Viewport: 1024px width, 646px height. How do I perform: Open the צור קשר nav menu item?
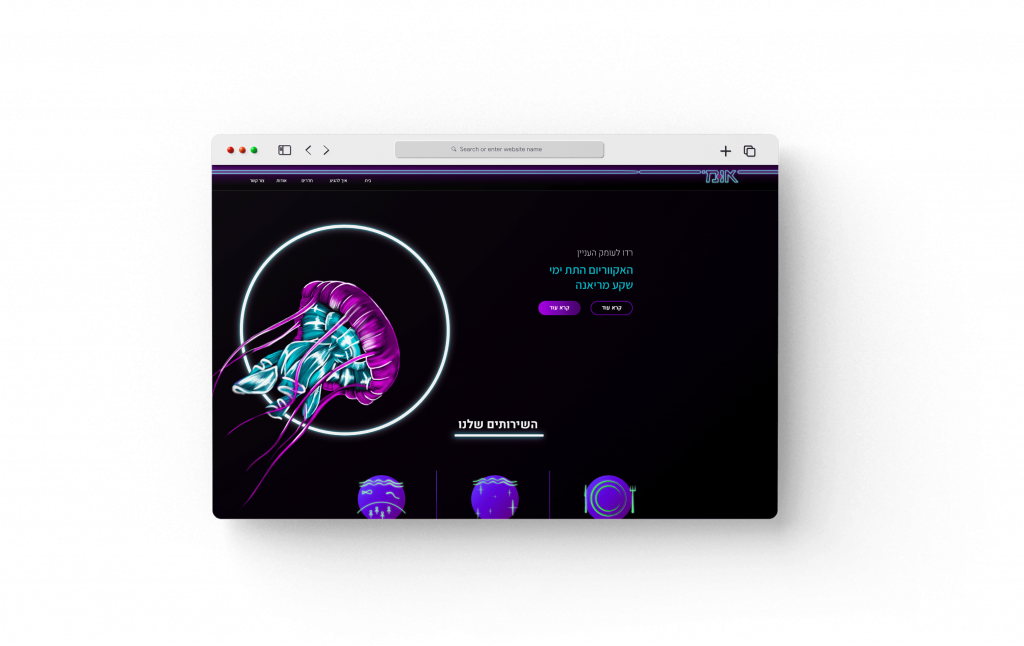click(x=257, y=181)
